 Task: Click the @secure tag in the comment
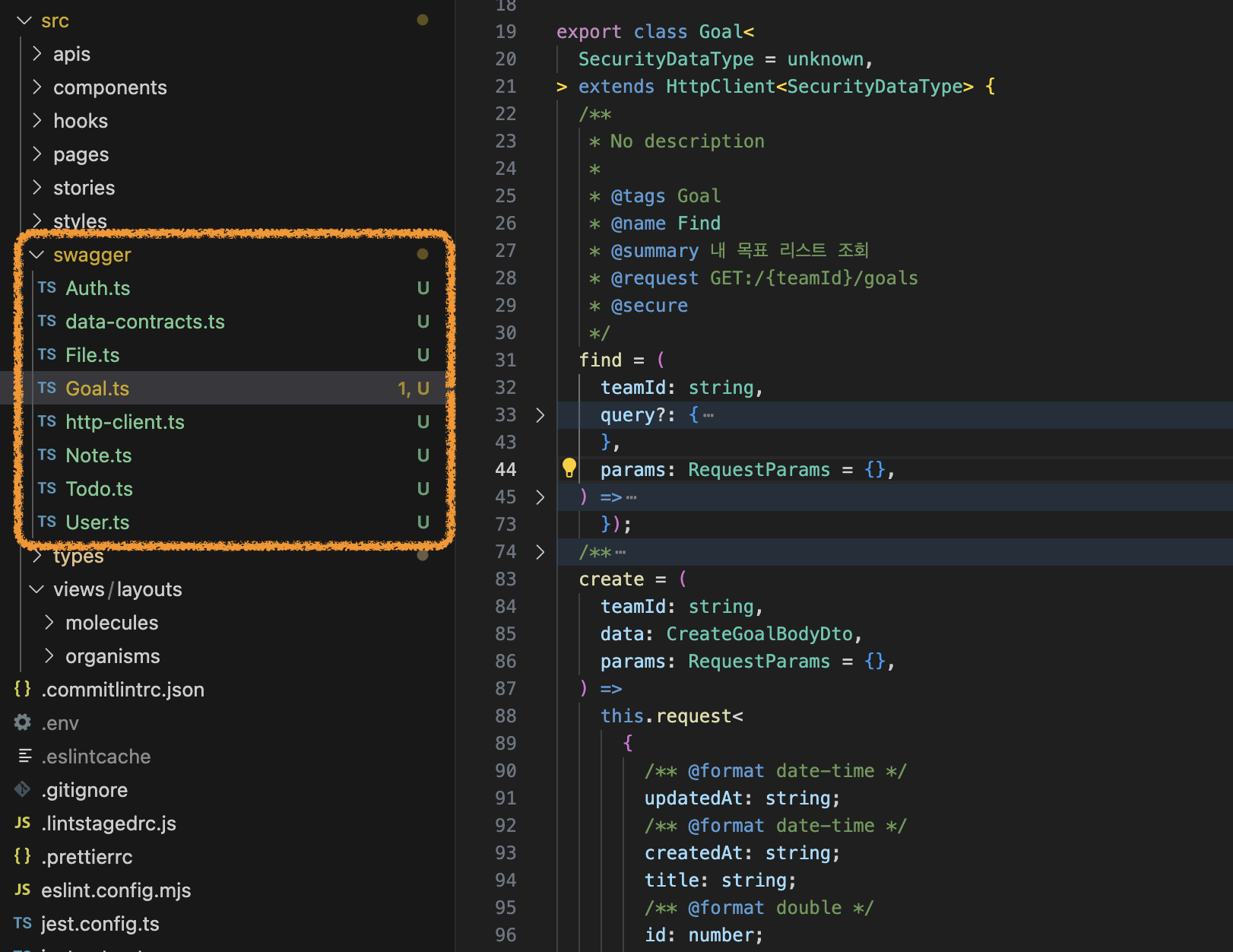[649, 305]
